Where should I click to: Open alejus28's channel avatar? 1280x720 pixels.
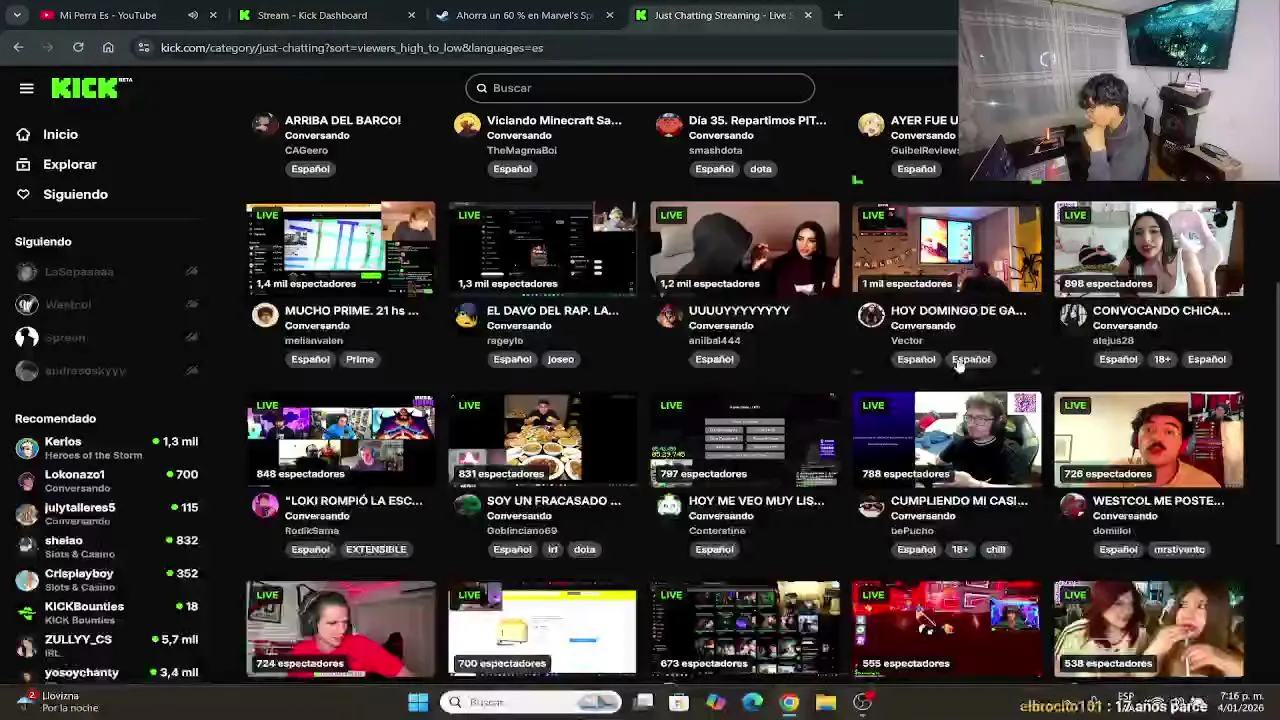click(1073, 316)
